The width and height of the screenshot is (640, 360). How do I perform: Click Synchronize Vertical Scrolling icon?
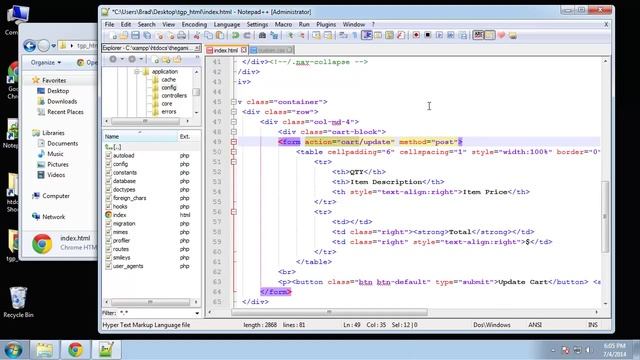coord(316,36)
